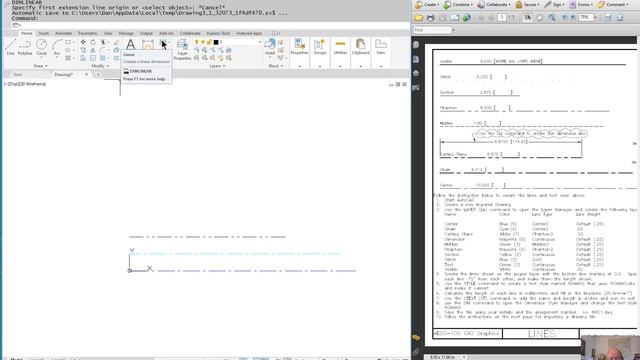Click the Forms button in Acrobat

[582, 4]
